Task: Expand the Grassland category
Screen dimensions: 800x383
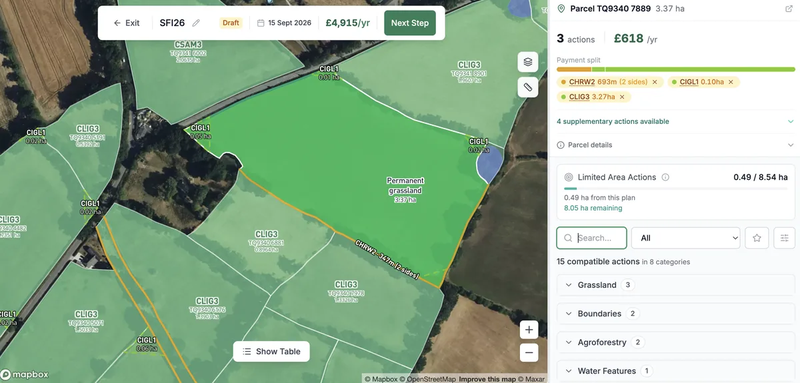Action: (x=676, y=285)
